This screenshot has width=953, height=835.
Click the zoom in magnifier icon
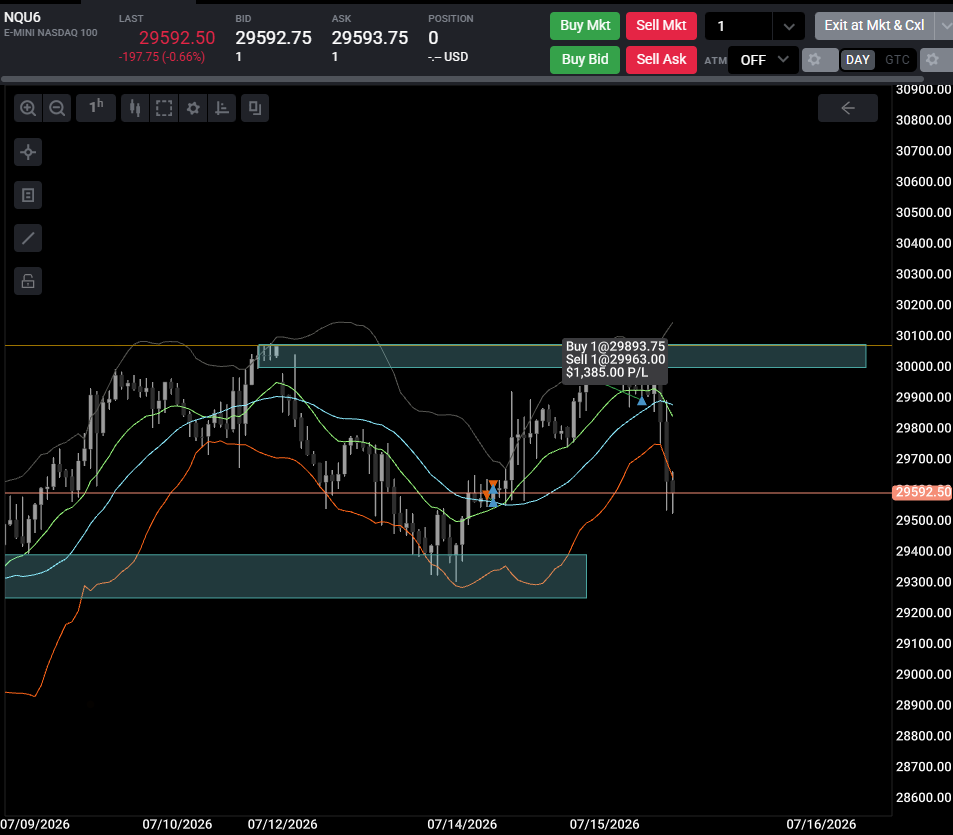click(28, 108)
